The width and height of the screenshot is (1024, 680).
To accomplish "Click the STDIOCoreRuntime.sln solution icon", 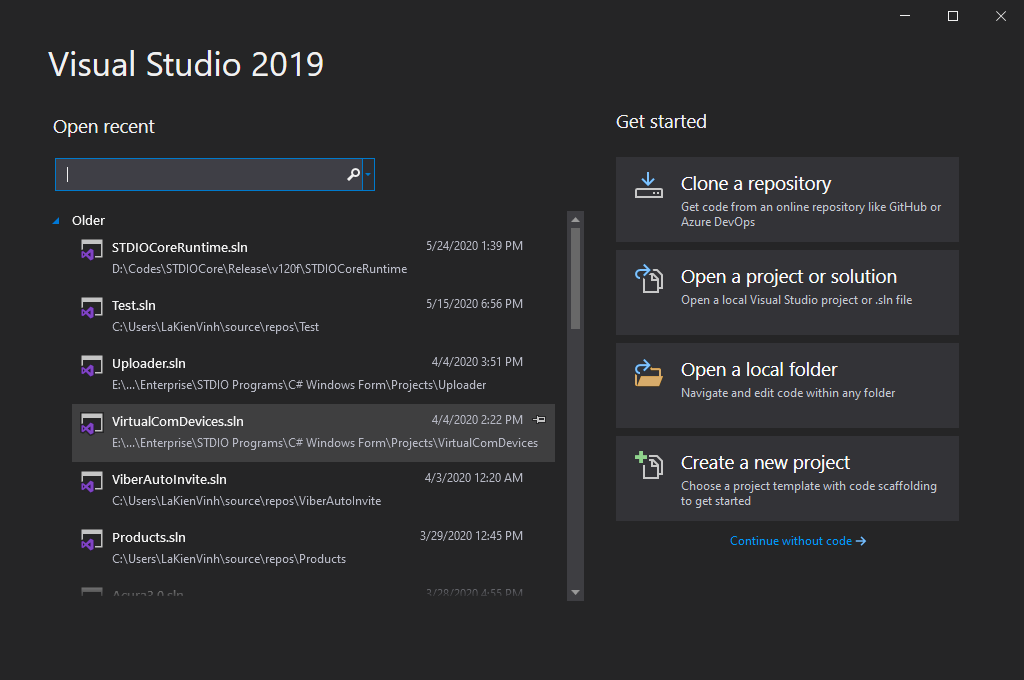I will [x=91, y=250].
